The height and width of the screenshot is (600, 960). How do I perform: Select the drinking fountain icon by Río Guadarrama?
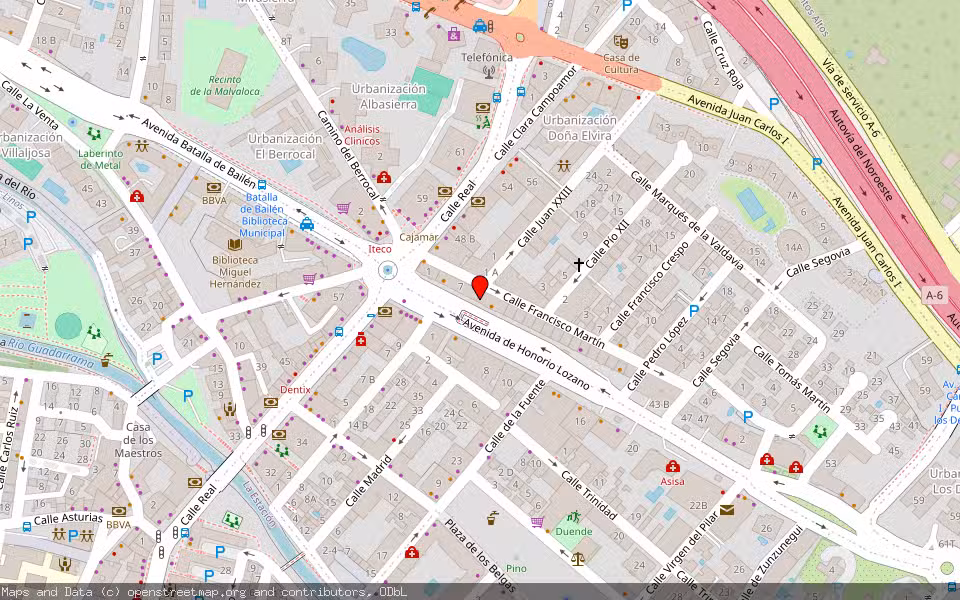(106, 359)
